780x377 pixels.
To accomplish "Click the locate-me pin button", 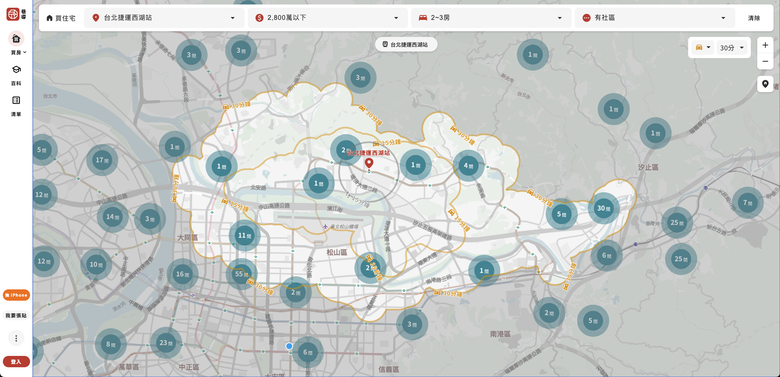I will (x=765, y=84).
